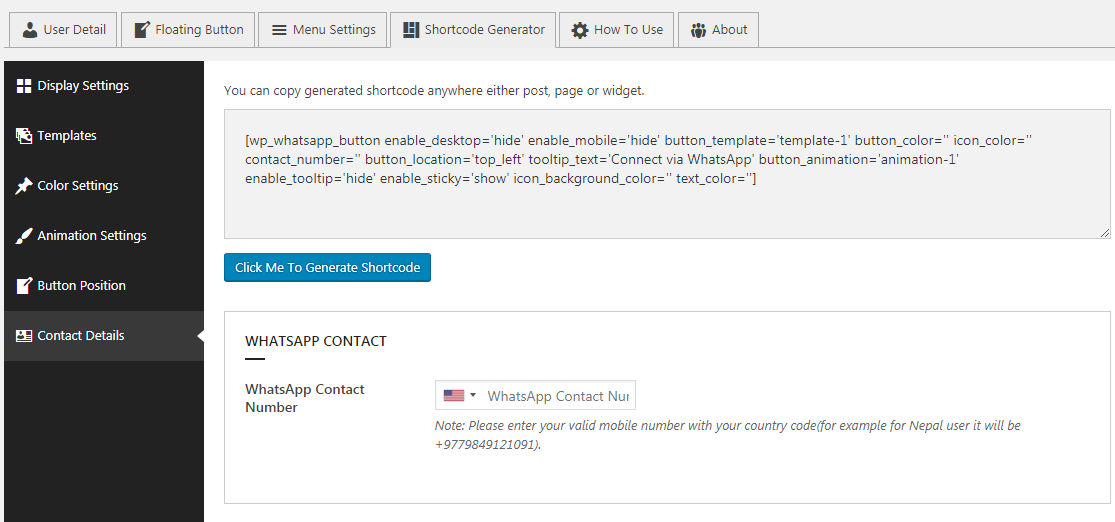Click the Color Settings pin icon
Screen dimensions: 1115x522
pyautogui.click(x=24, y=186)
